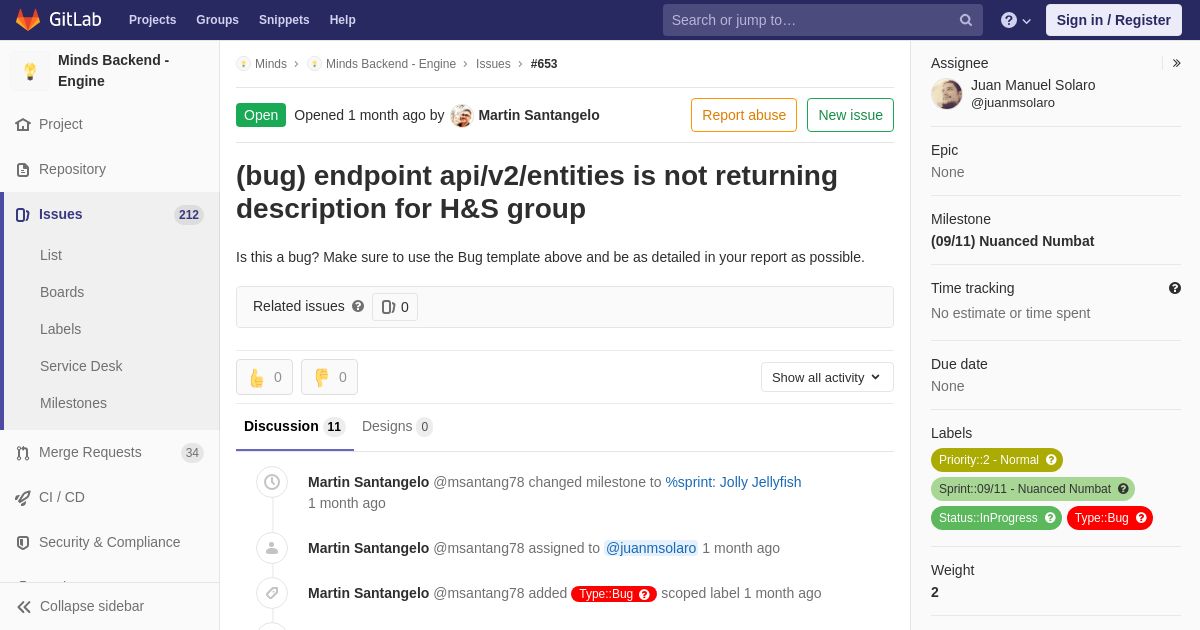Open the Help question mark menu
This screenshot has height=630, width=1200.
pos(1016,20)
